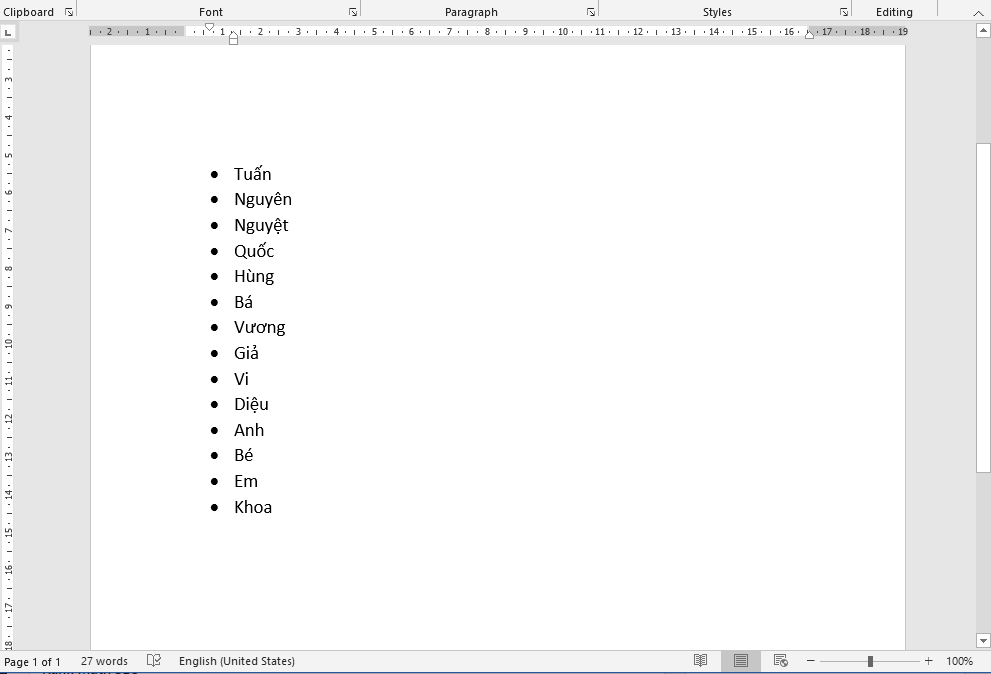Open the Font dialog launcher
991x674 pixels.
353,12
